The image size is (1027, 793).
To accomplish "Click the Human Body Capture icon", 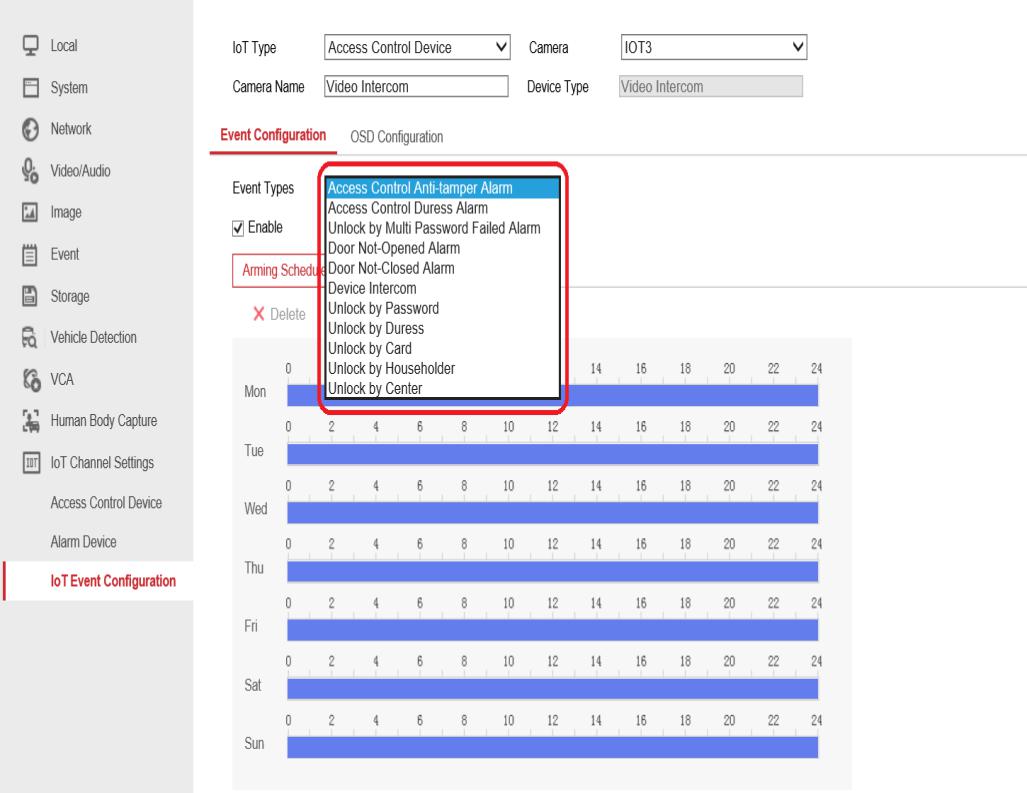I will 30,421.
